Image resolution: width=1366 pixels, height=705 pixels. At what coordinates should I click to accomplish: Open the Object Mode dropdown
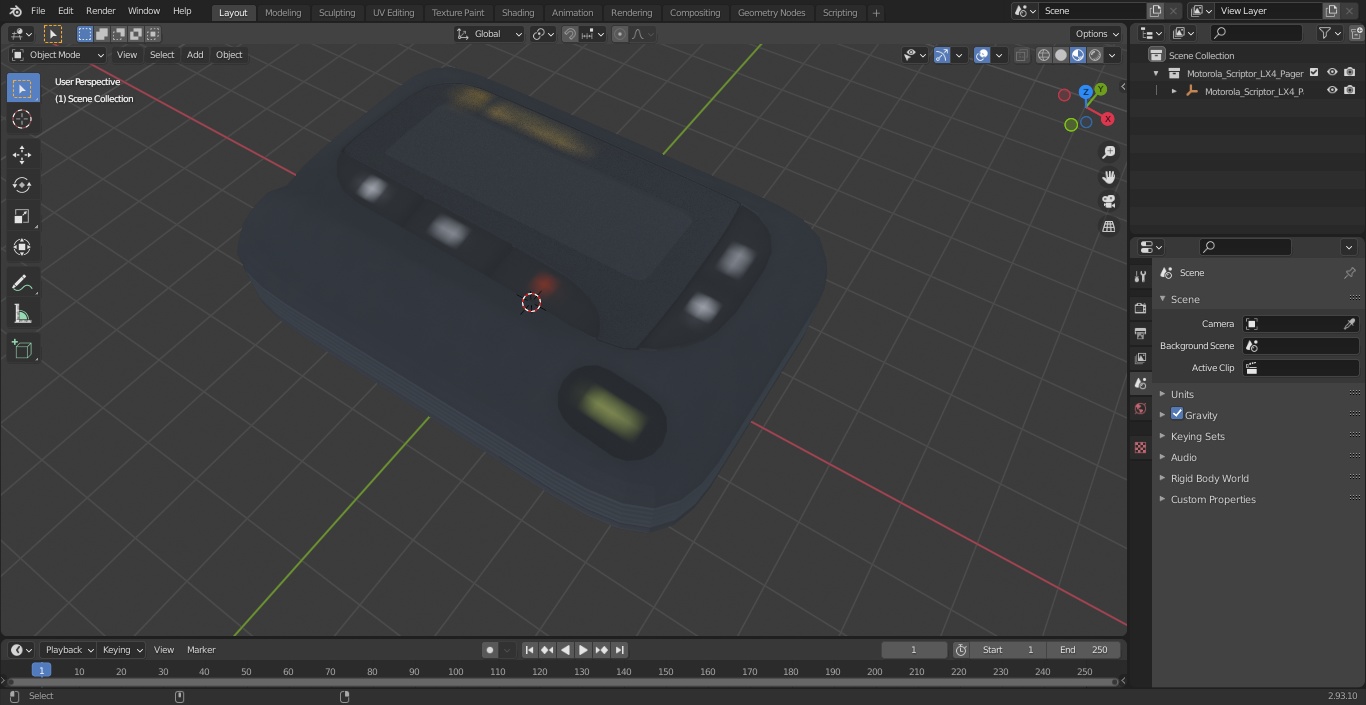tap(58, 55)
